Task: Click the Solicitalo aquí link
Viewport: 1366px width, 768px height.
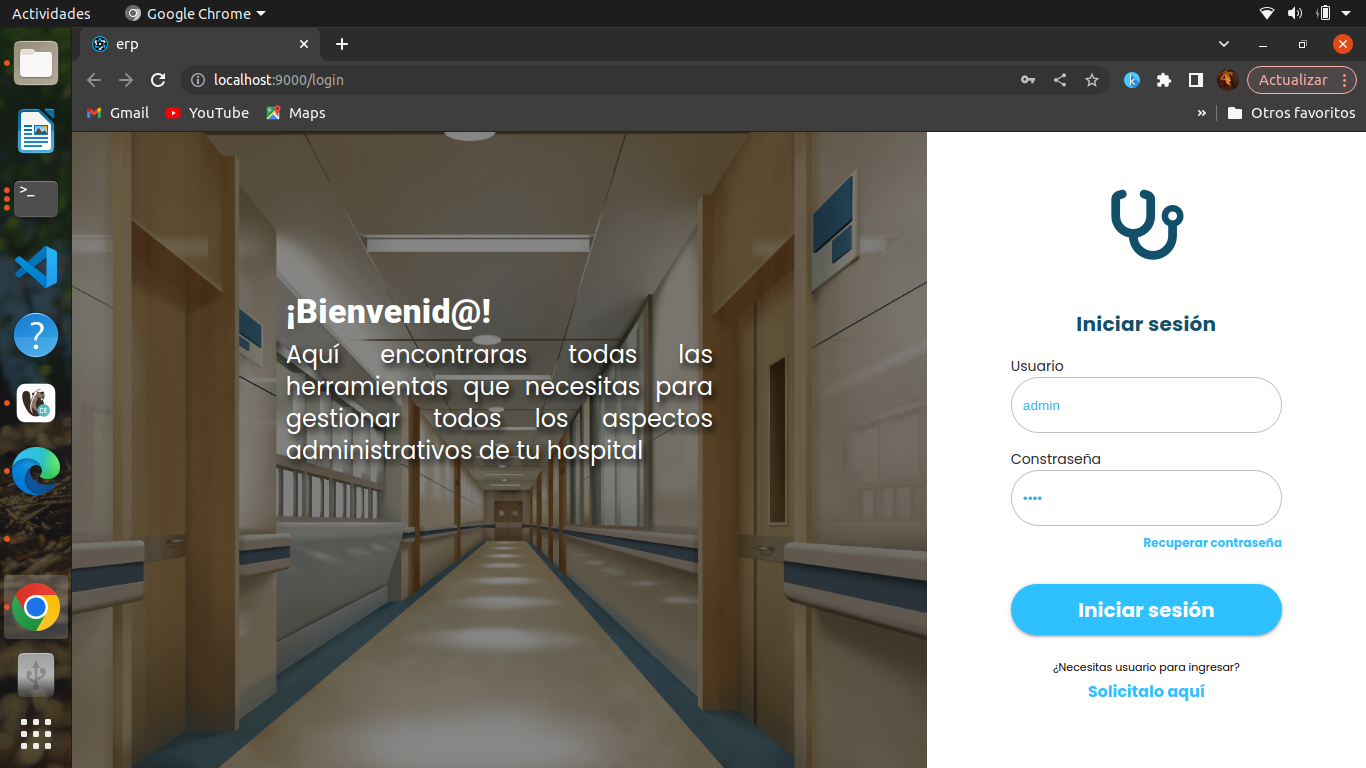Action: 1146,691
